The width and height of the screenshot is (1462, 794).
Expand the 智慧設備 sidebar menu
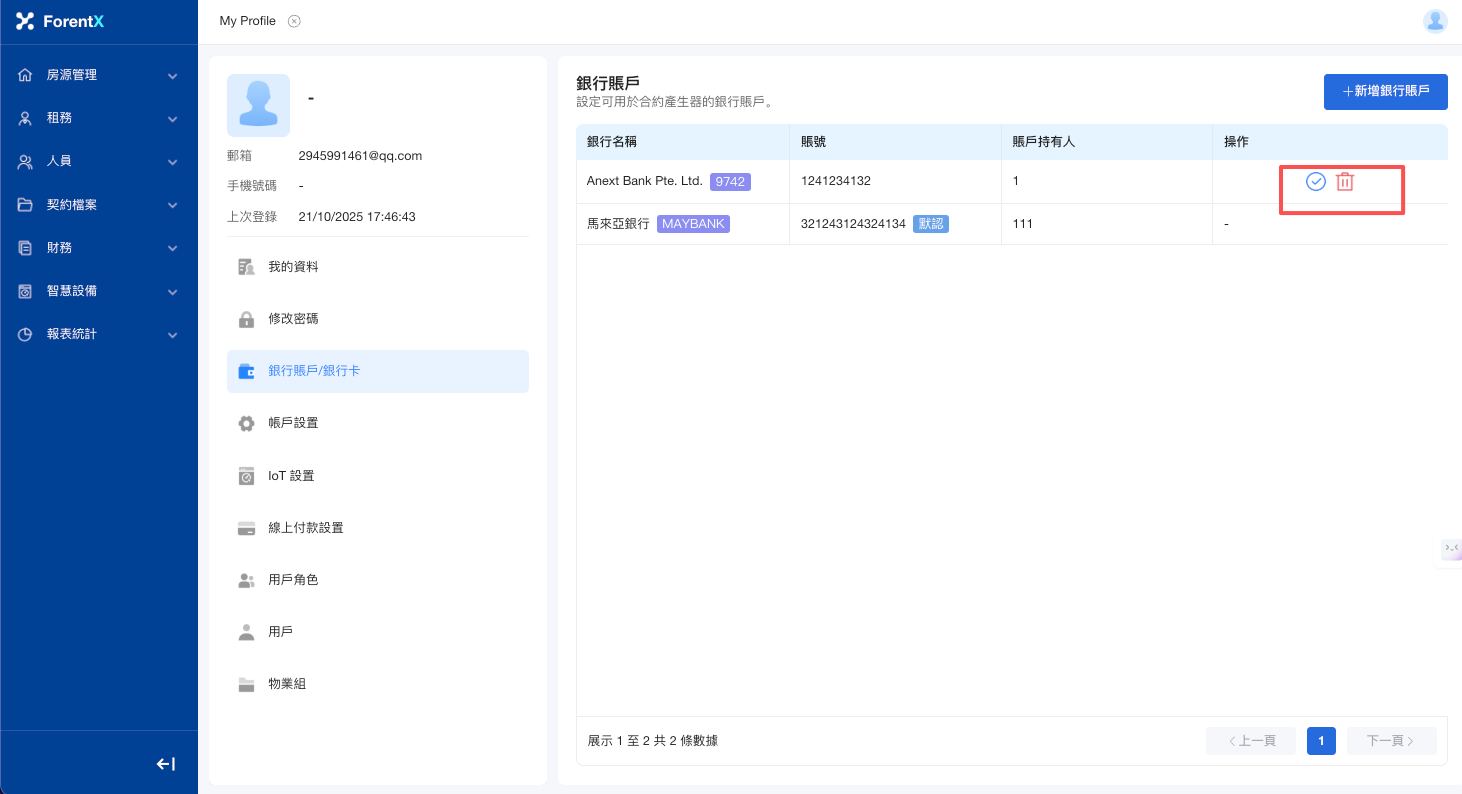click(x=98, y=291)
